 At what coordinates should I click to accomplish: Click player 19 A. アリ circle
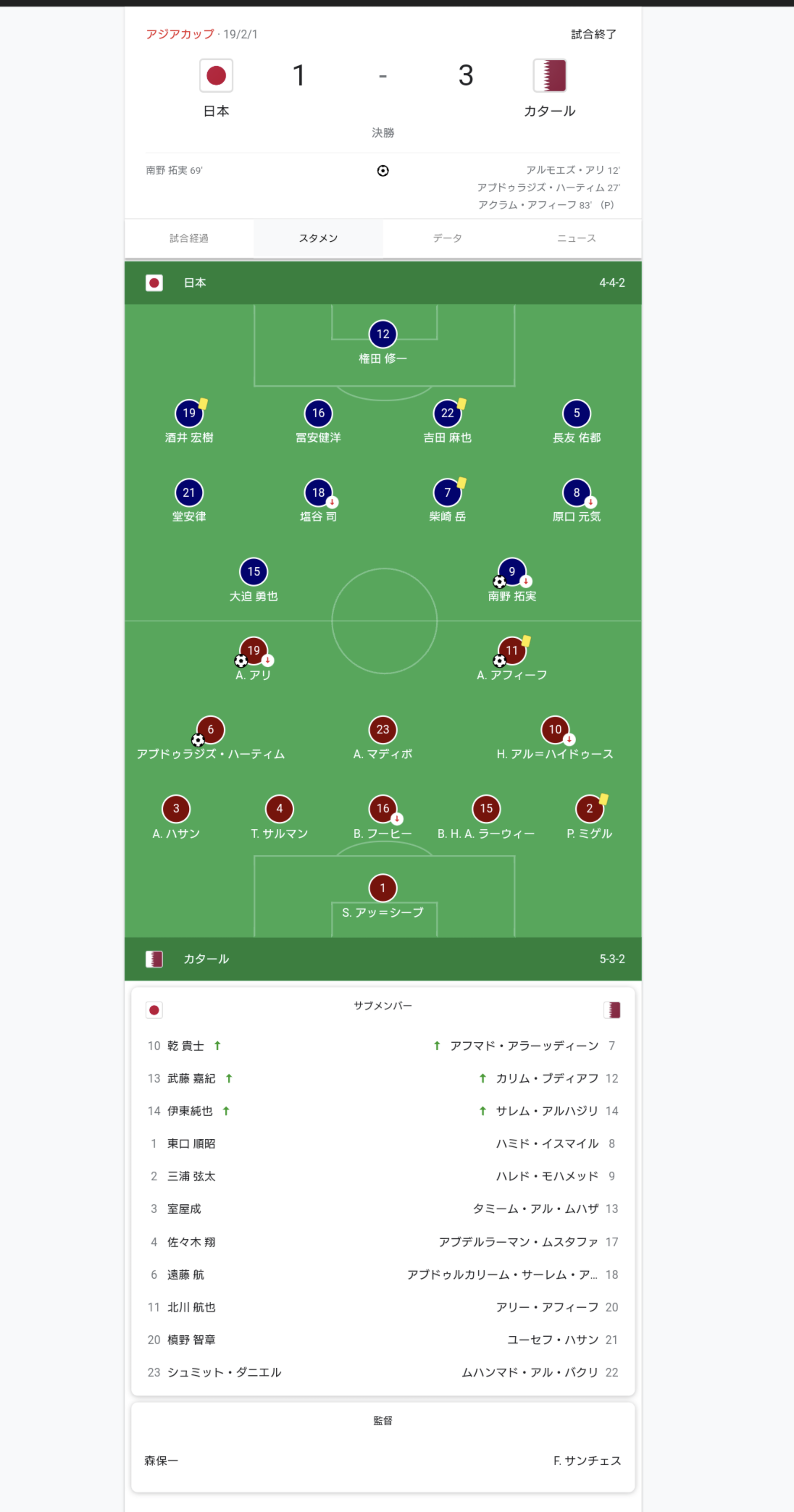coord(254,650)
